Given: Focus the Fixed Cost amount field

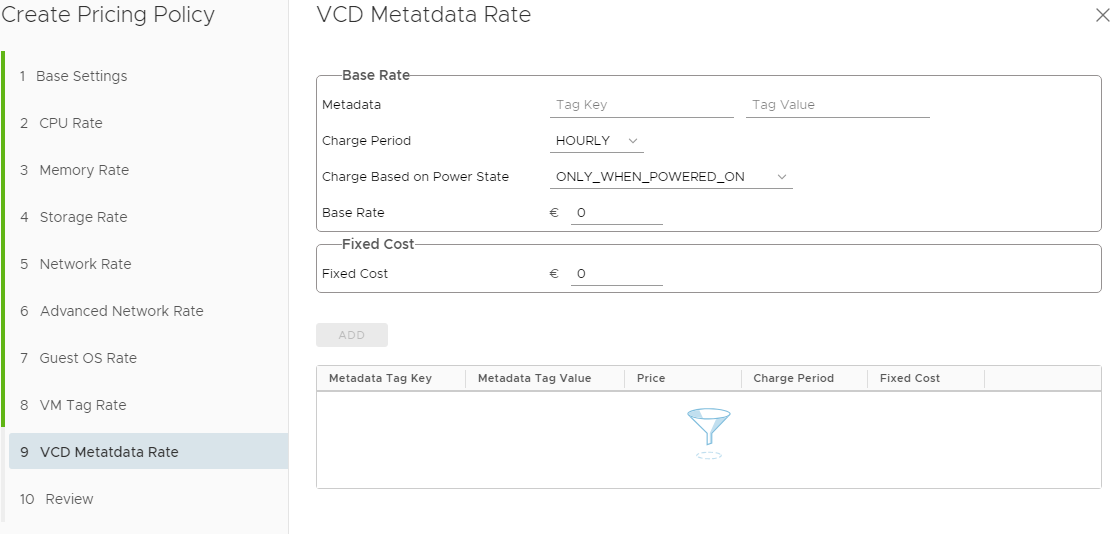Looking at the screenshot, I should tap(616, 274).
